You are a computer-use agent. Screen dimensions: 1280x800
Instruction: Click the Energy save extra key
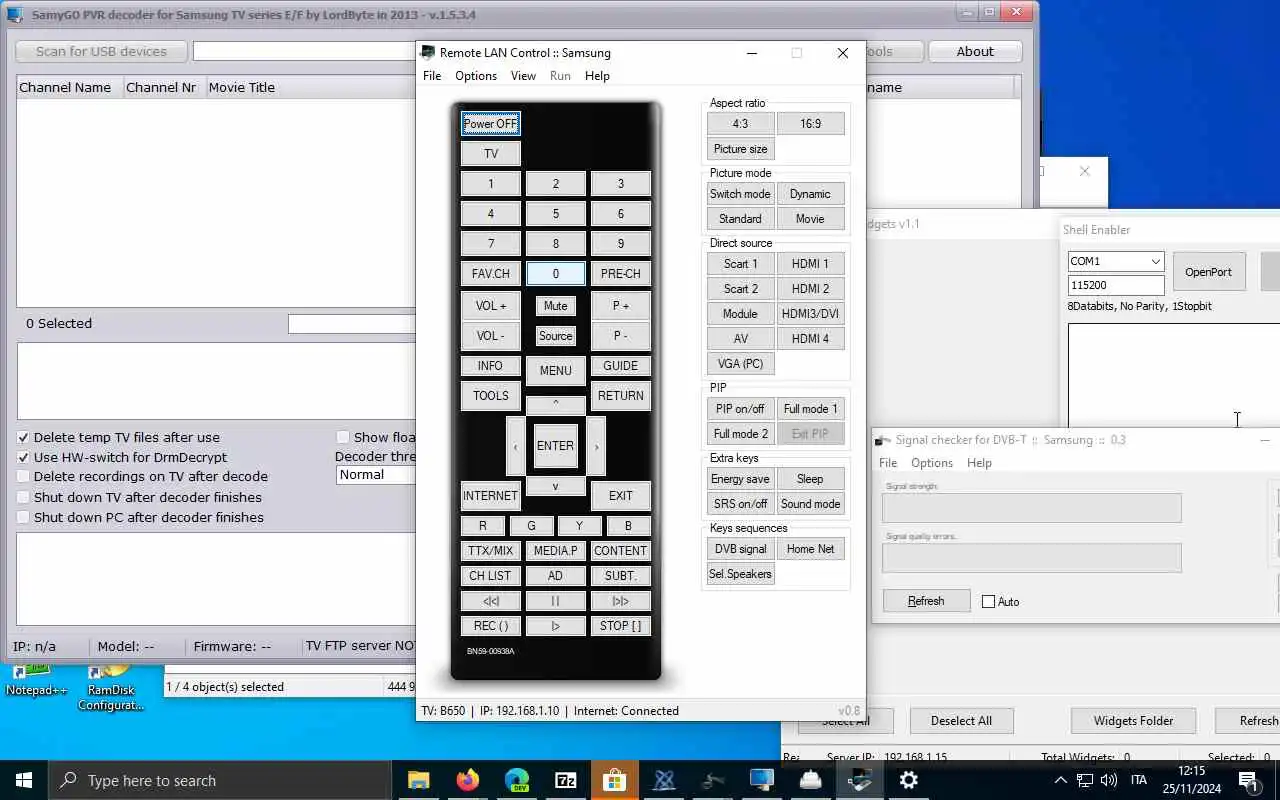(x=740, y=479)
